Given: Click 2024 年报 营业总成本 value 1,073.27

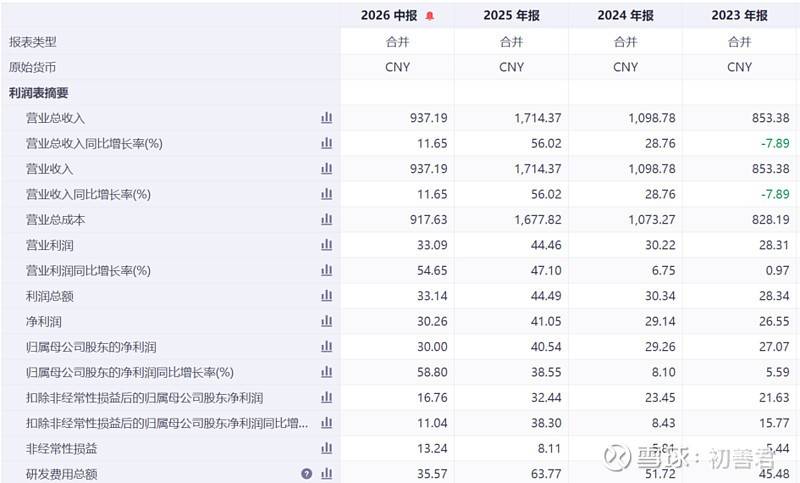Looking at the screenshot, I should 652,220.
